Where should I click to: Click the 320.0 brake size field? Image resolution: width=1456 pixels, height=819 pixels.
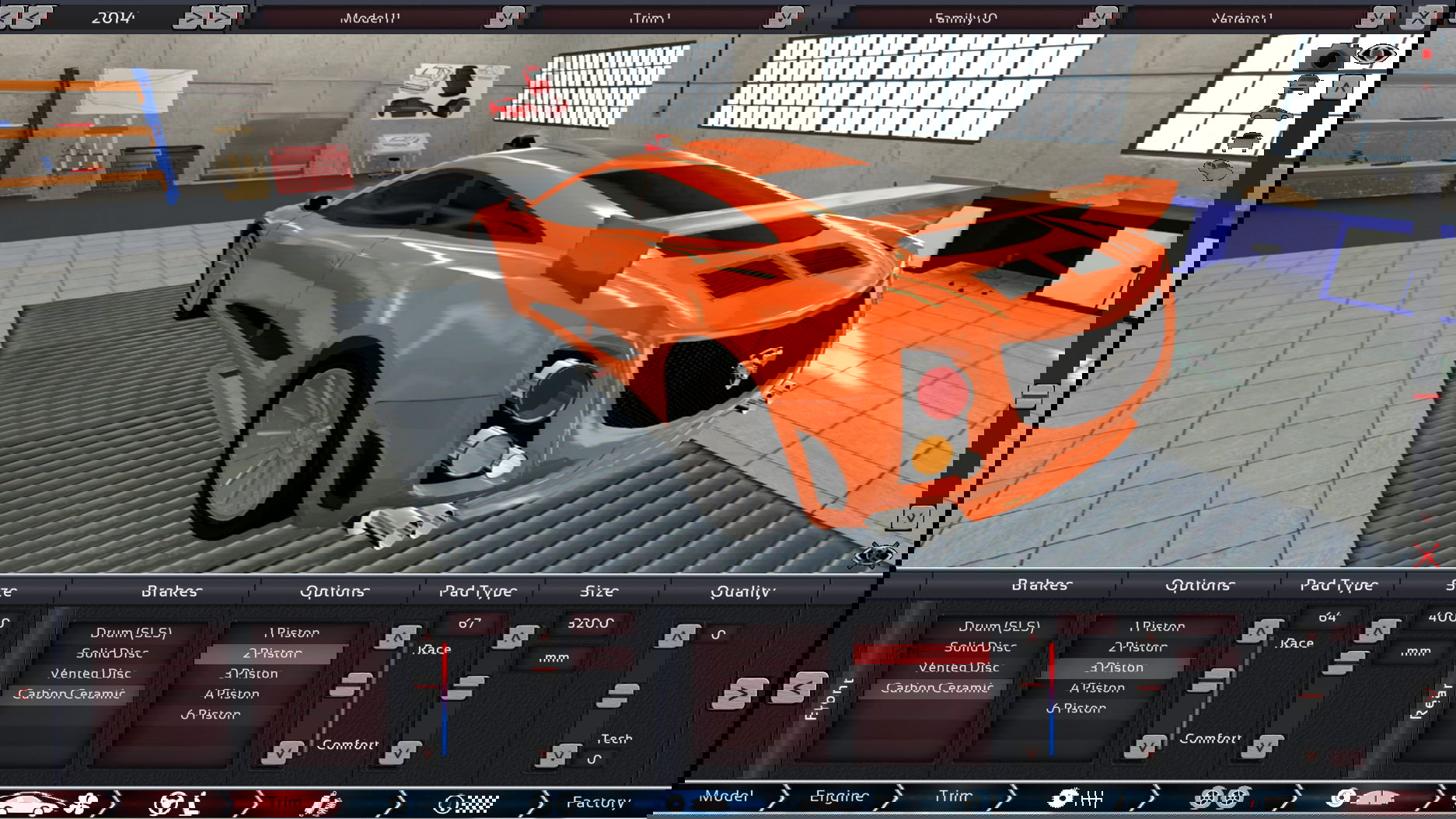click(590, 623)
